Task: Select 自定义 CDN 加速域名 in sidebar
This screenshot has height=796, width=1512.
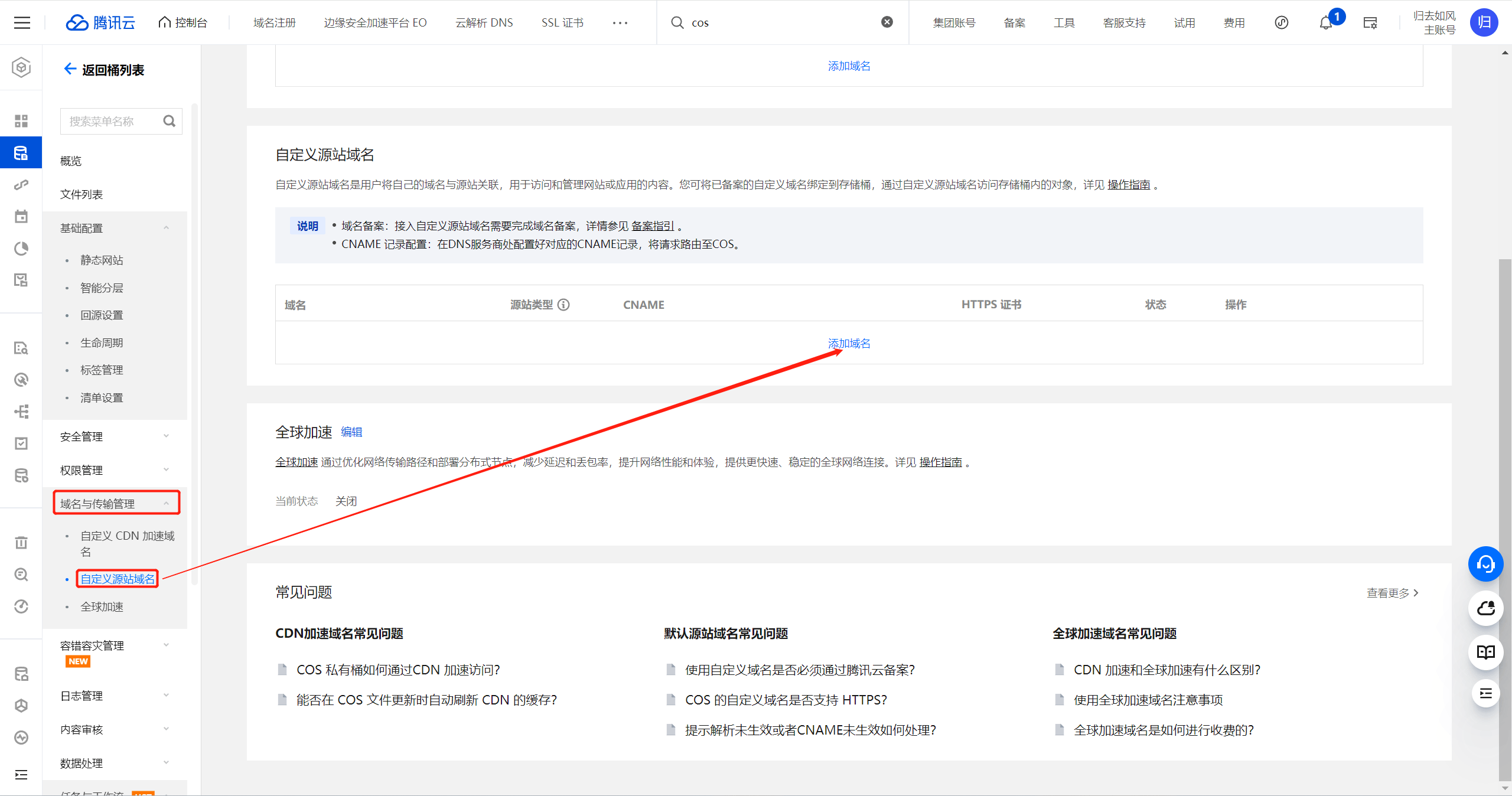Action: pos(128,543)
